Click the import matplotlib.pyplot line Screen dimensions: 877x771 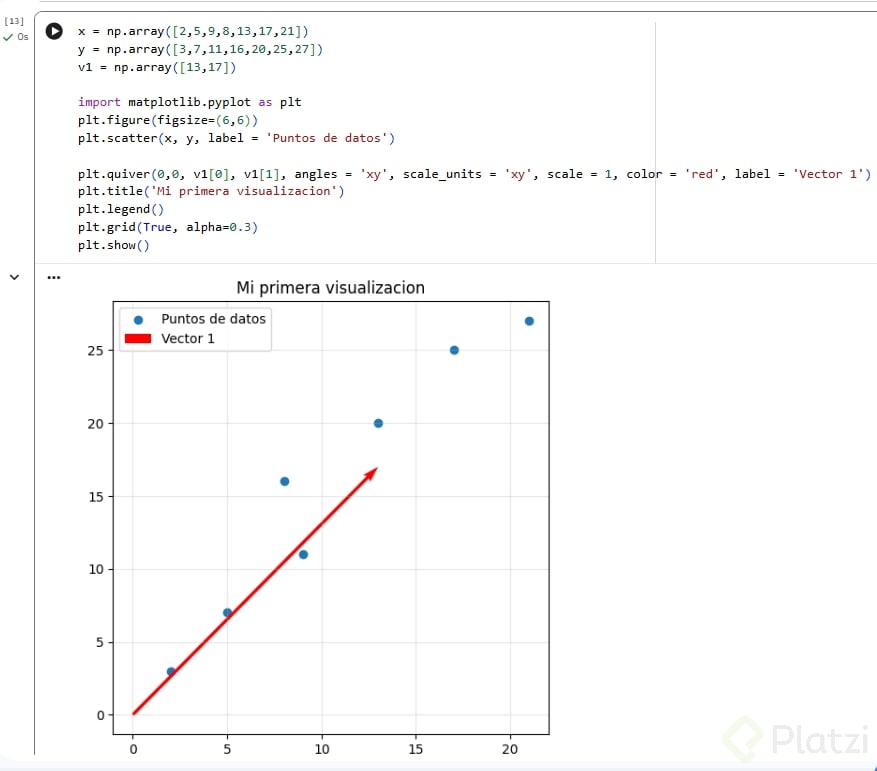(x=190, y=102)
